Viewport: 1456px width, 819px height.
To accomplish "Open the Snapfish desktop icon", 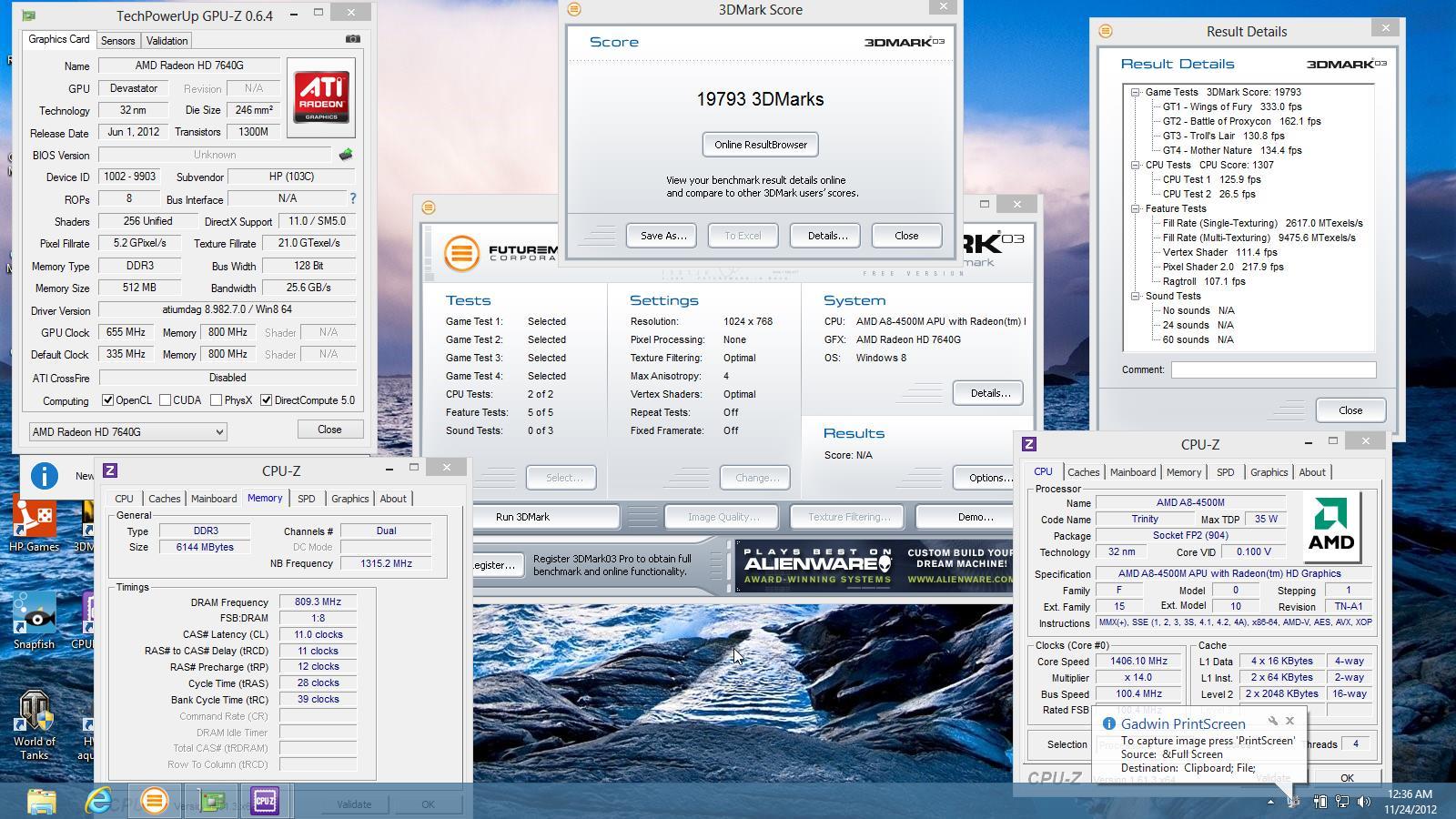I will point(35,622).
